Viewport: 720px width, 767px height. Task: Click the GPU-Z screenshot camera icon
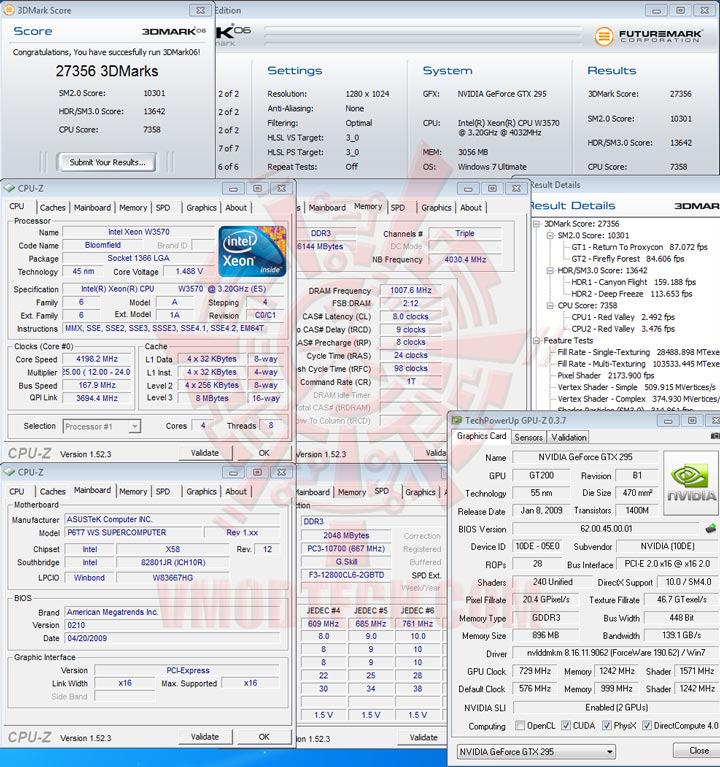[715, 435]
